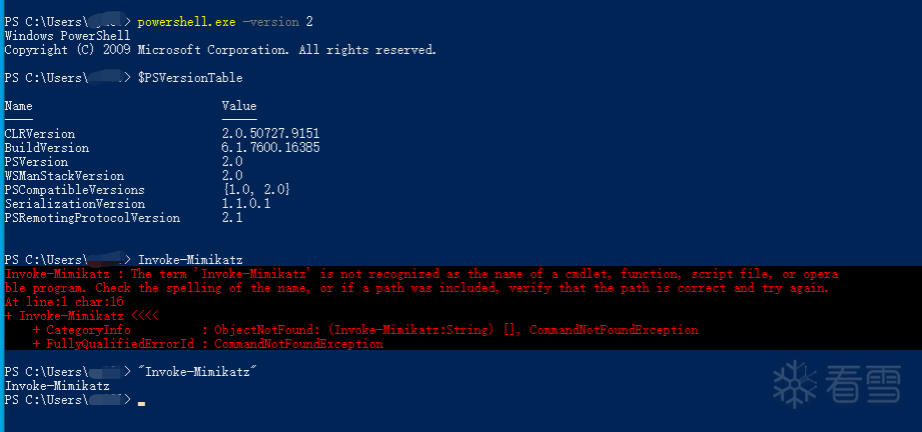
Task: Select the SerializationVersion value 1.1.0.1
Action: 246,203
